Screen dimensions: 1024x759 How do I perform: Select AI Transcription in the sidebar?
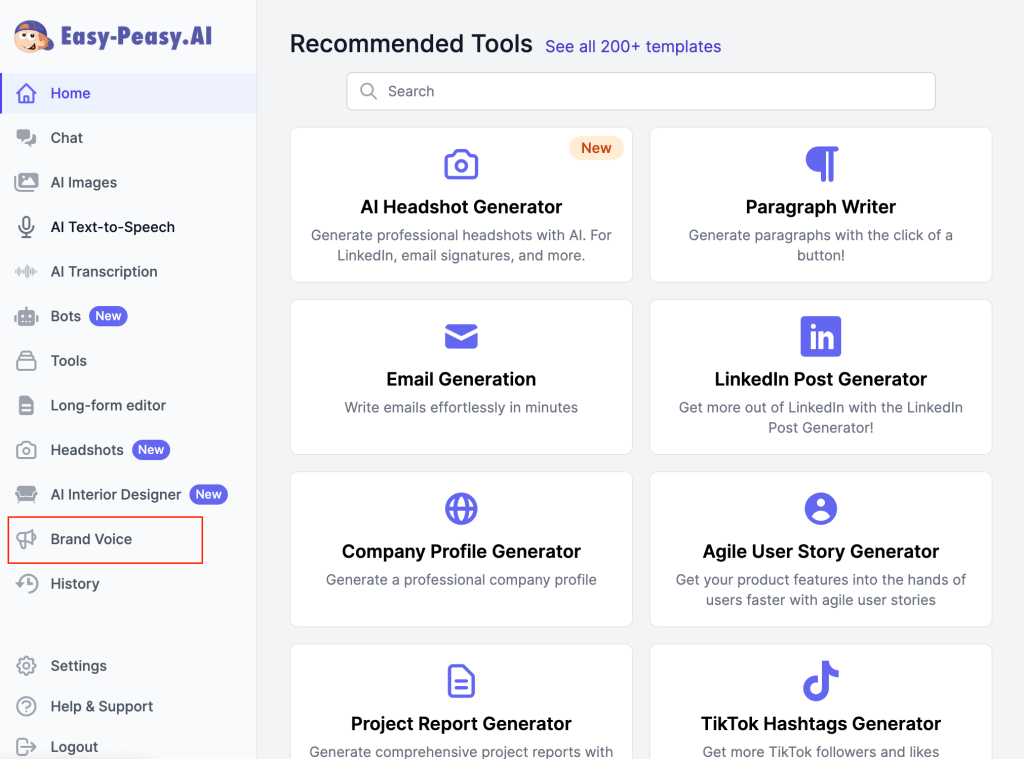(x=103, y=272)
